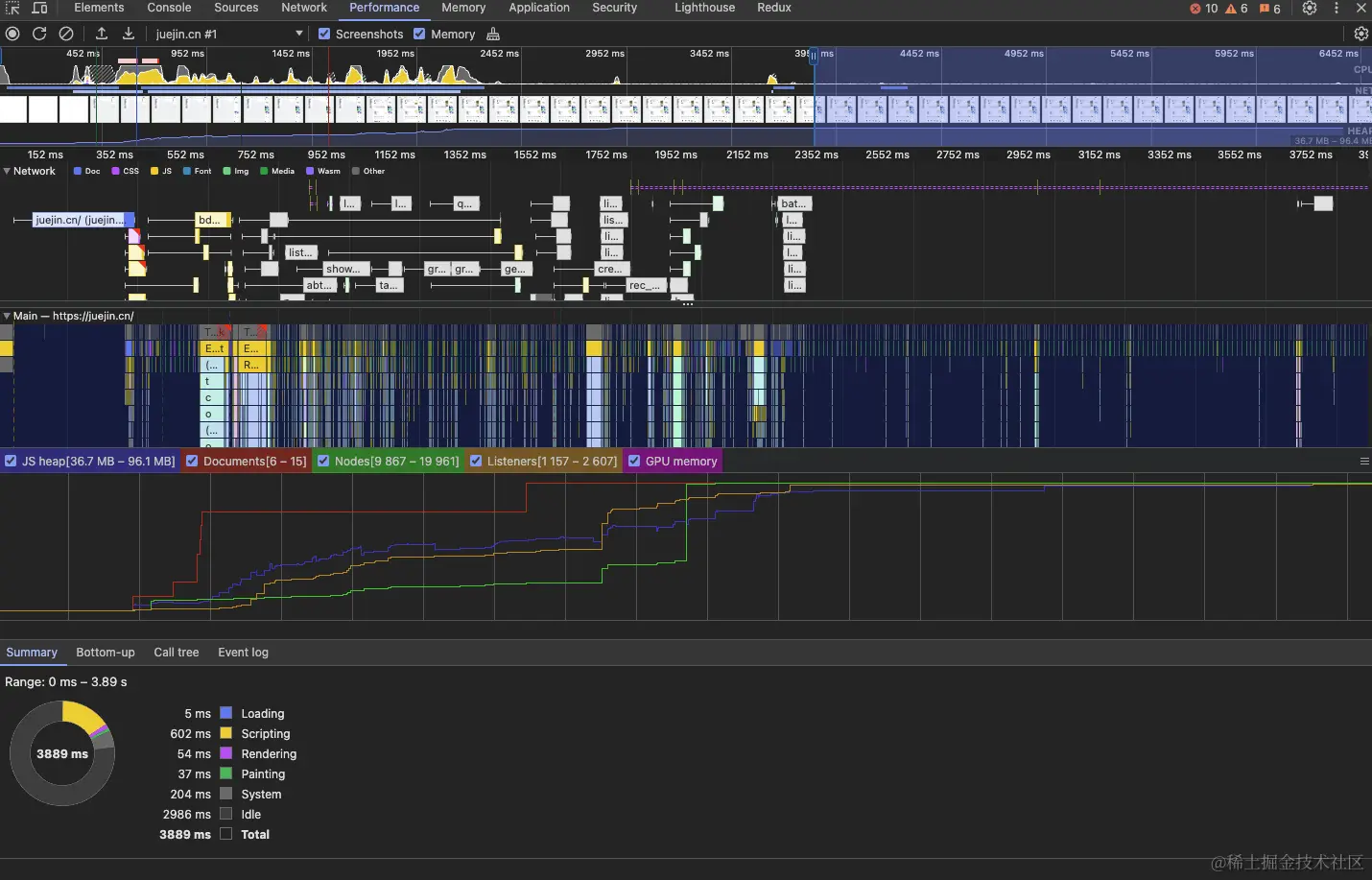Open the juejin.cn #1 recording dropdown
The width and height of the screenshot is (1372, 880).
[x=229, y=34]
